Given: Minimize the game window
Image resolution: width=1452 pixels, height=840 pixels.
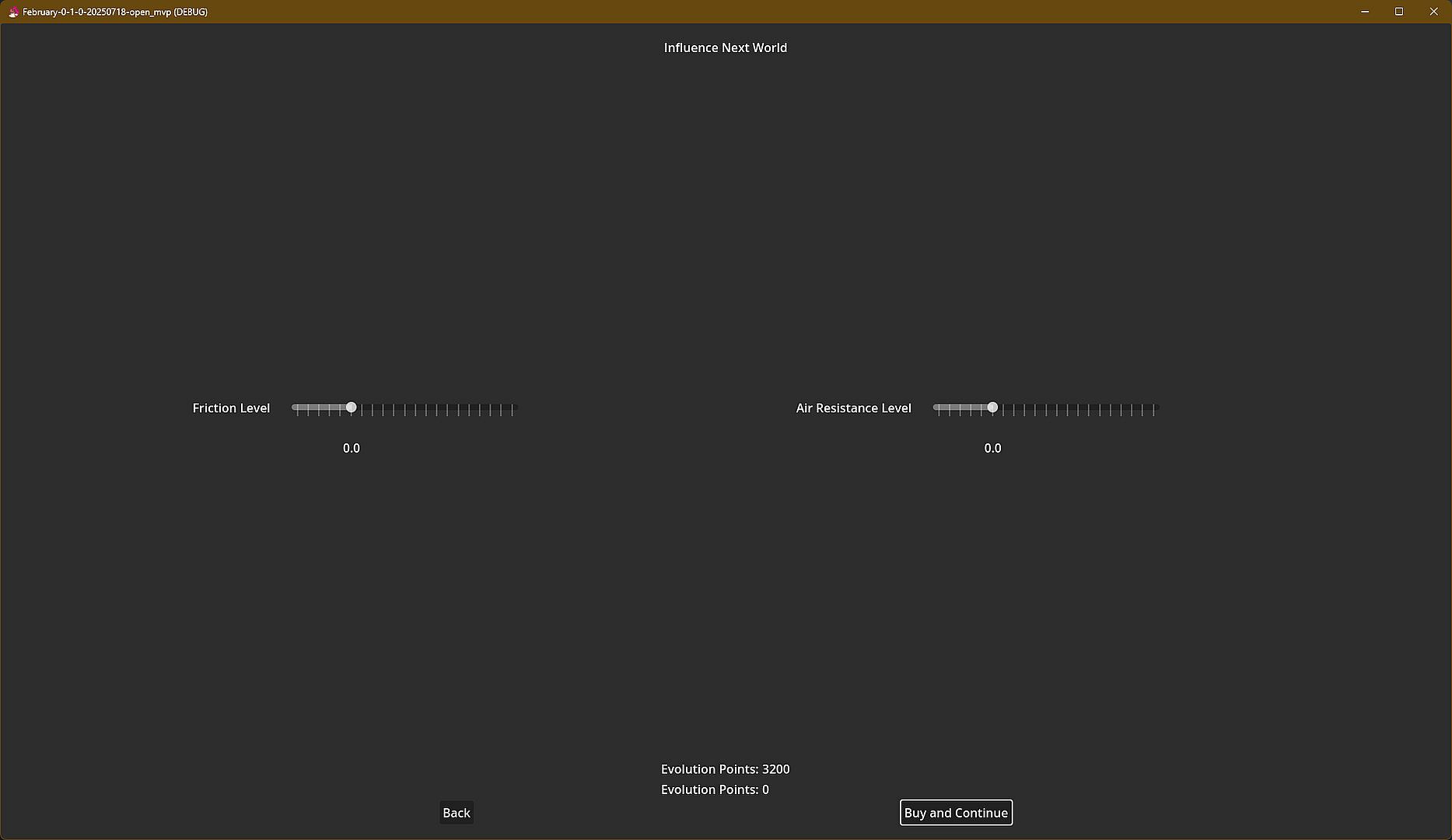Looking at the screenshot, I should [1365, 12].
